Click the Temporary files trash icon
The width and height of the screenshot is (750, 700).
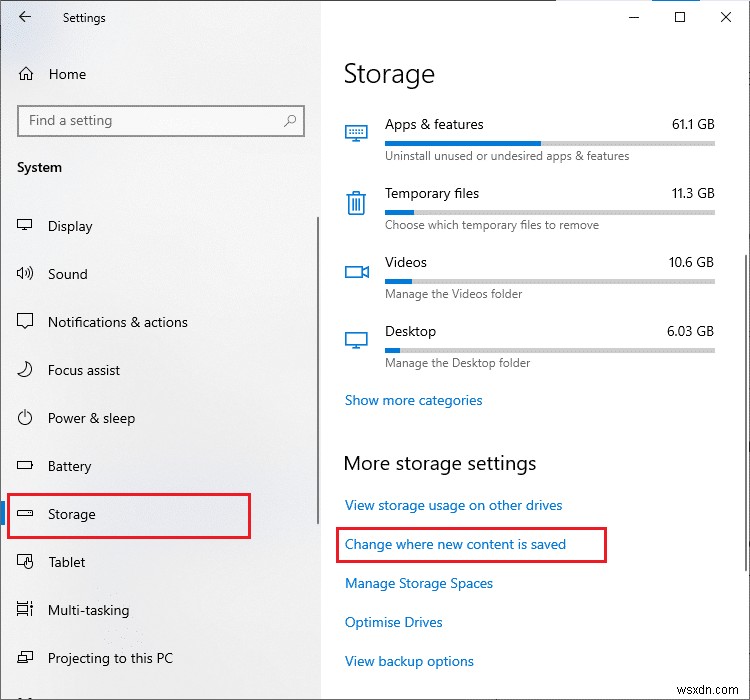(356, 203)
